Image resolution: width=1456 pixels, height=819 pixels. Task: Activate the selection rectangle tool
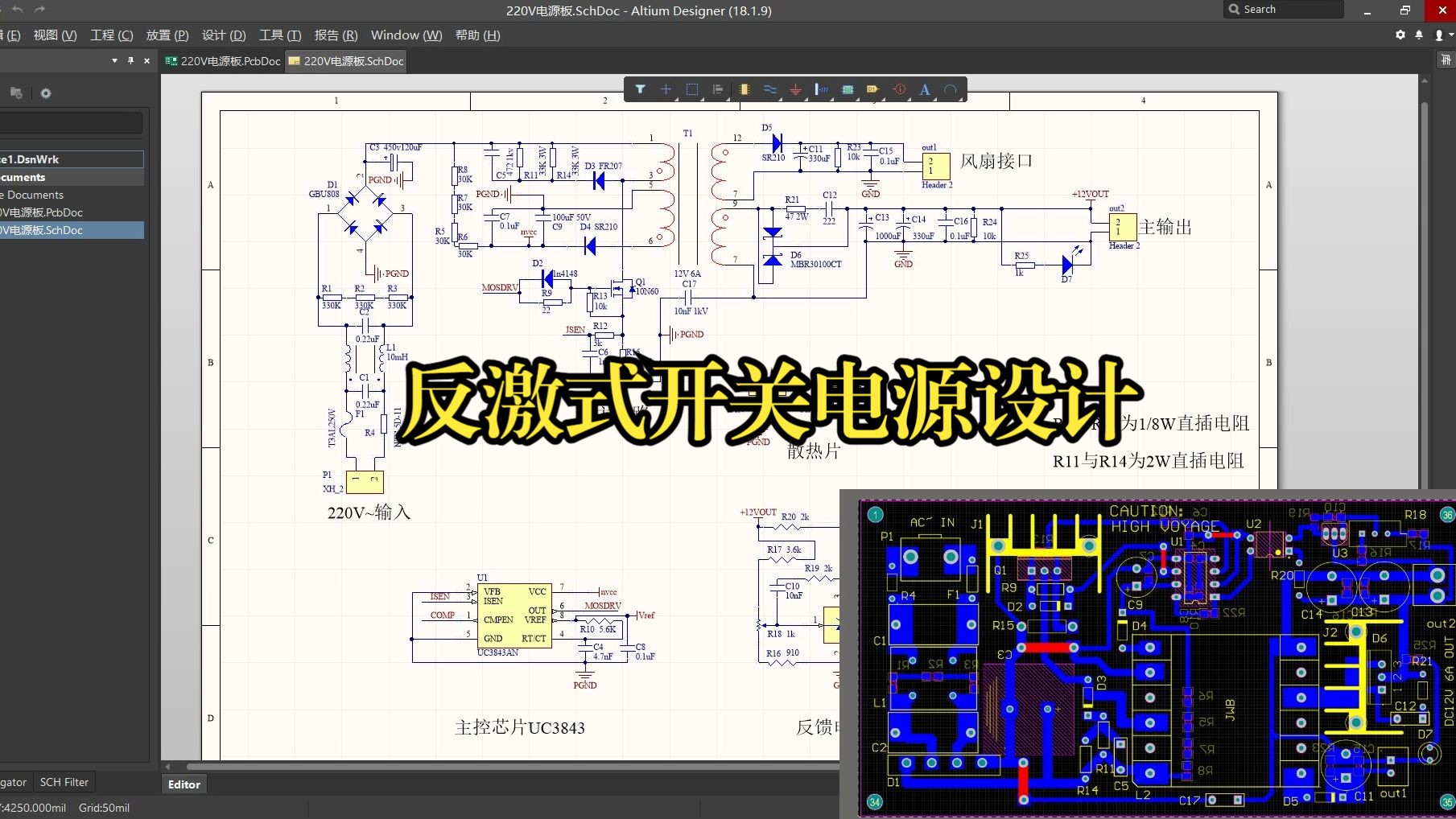pyautogui.click(x=691, y=89)
